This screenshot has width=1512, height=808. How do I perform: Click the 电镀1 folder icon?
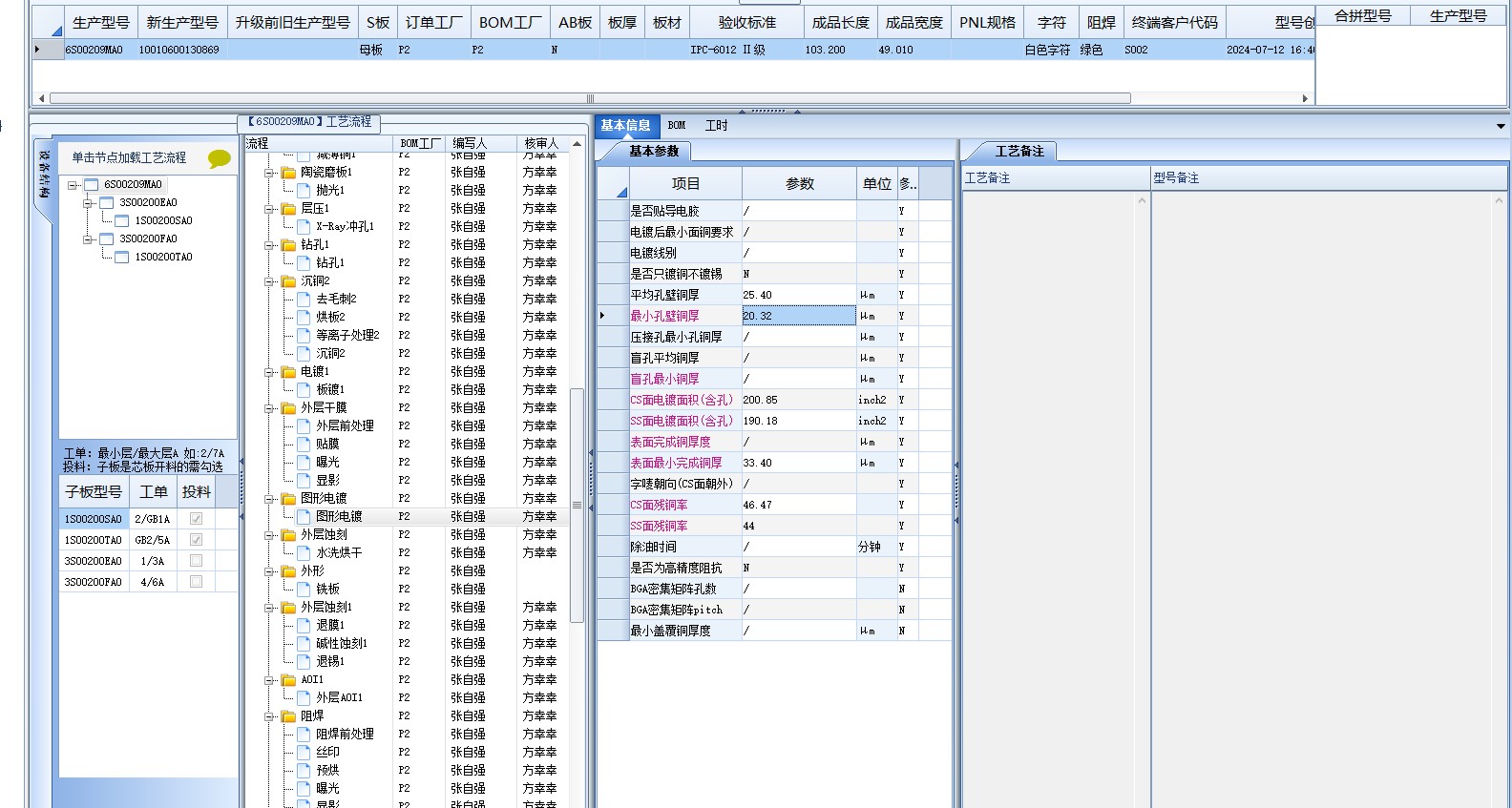pos(288,372)
